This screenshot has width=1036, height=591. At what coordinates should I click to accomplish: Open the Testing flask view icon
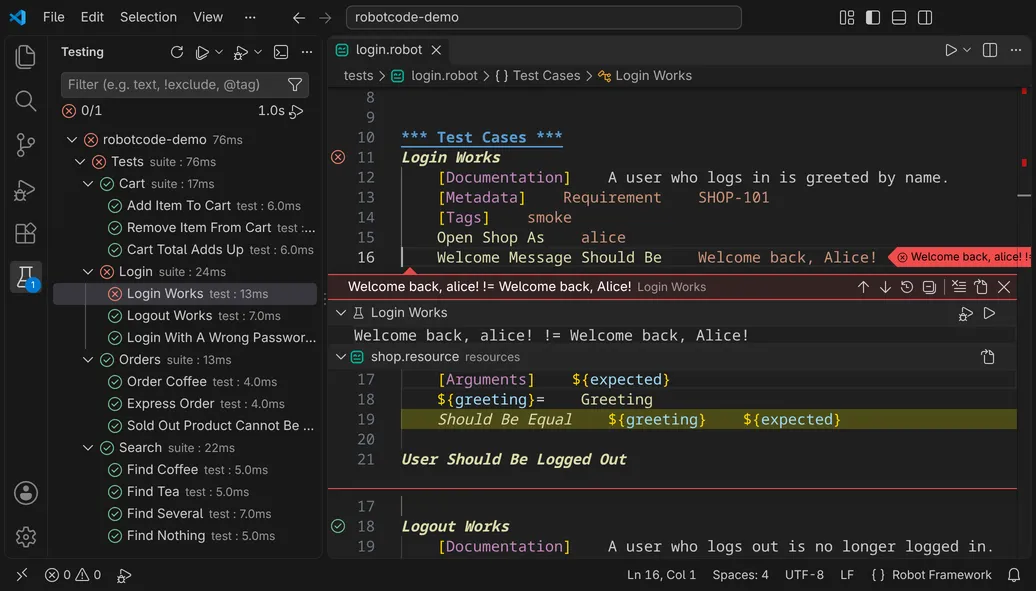click(25, 277)
